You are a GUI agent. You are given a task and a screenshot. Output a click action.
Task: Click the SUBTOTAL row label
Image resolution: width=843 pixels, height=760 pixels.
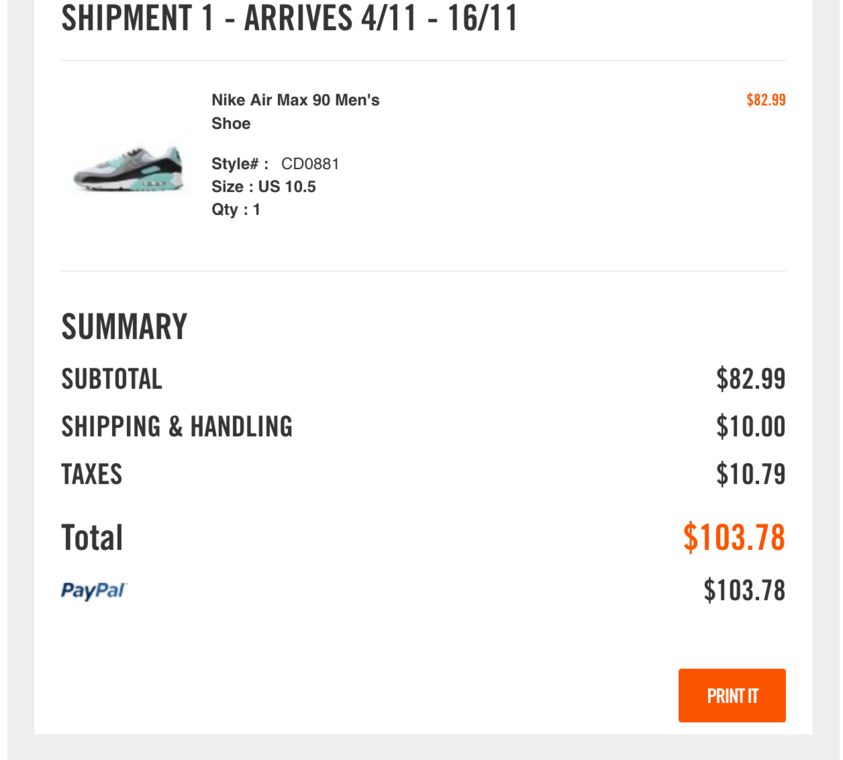pos(113,378)
